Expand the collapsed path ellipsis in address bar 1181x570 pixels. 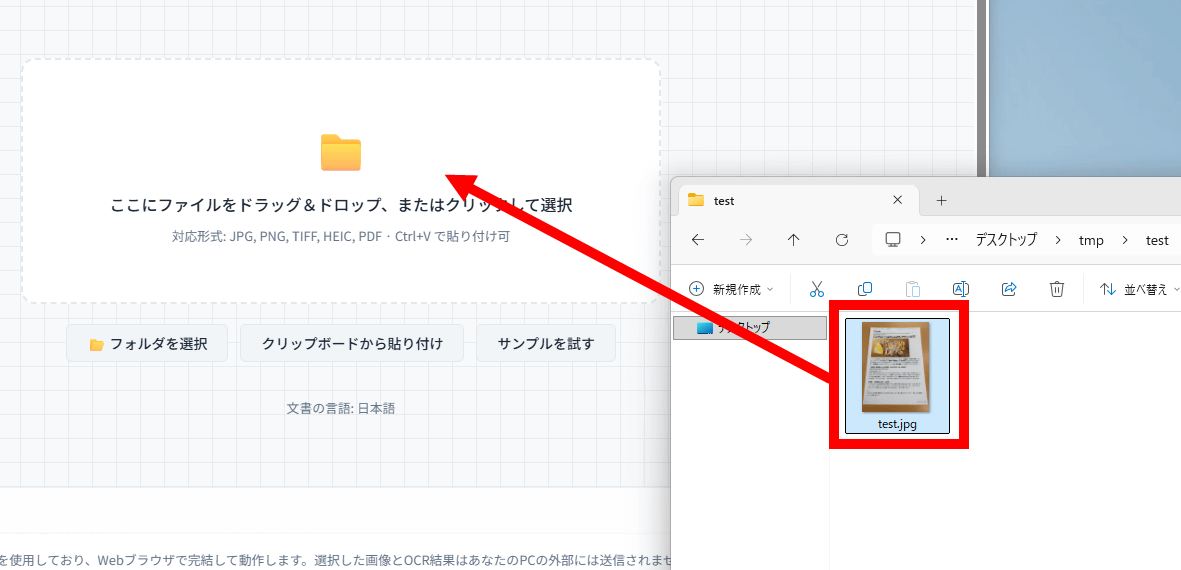[951, 240]
